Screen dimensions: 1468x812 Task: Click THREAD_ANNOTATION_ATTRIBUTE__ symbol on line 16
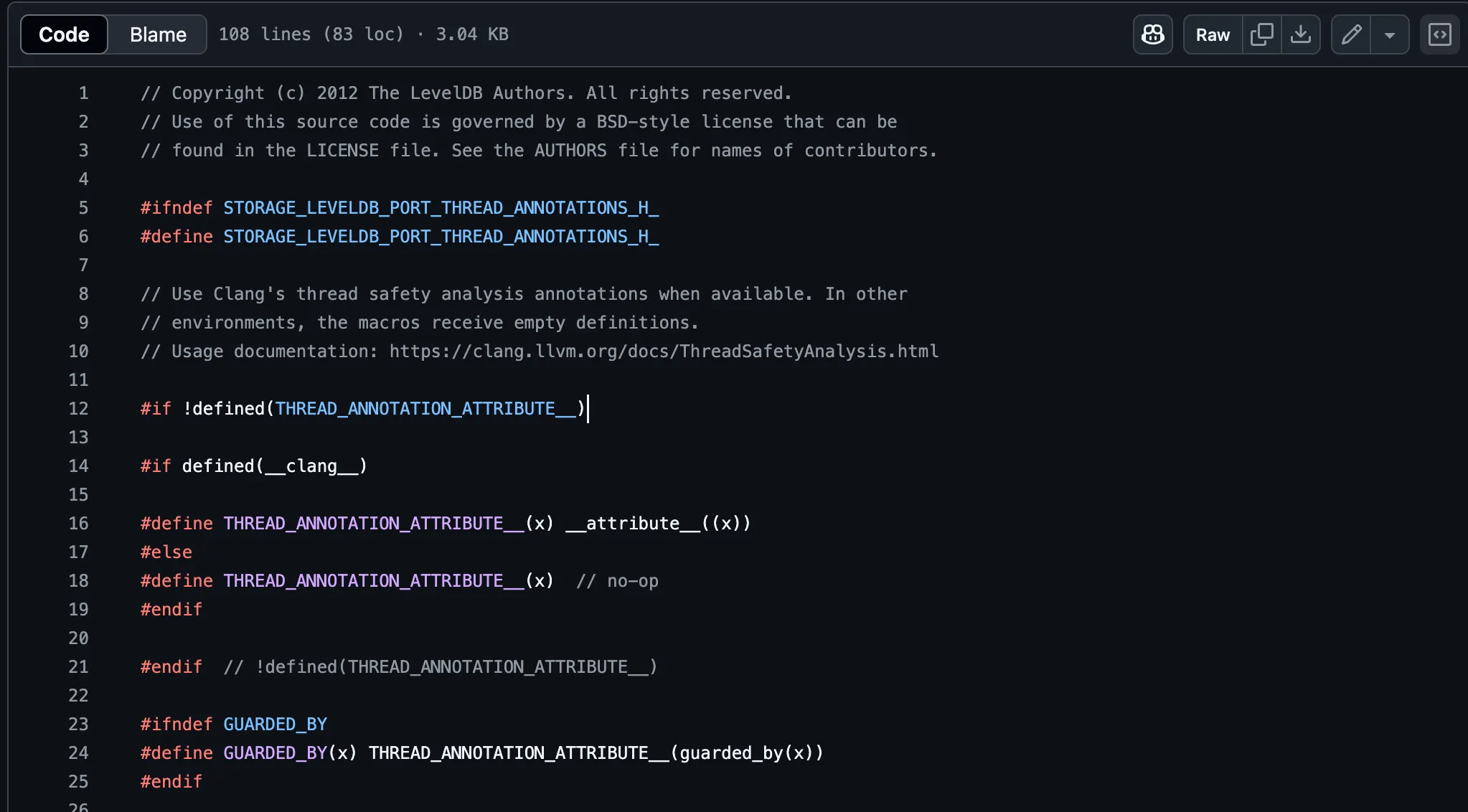pyautogui.click(x=373, y=524)
